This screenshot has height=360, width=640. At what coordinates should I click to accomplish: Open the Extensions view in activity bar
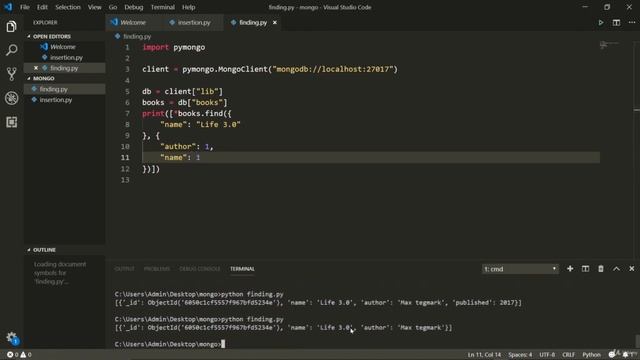pyautogui.click(x=11, y=122)
